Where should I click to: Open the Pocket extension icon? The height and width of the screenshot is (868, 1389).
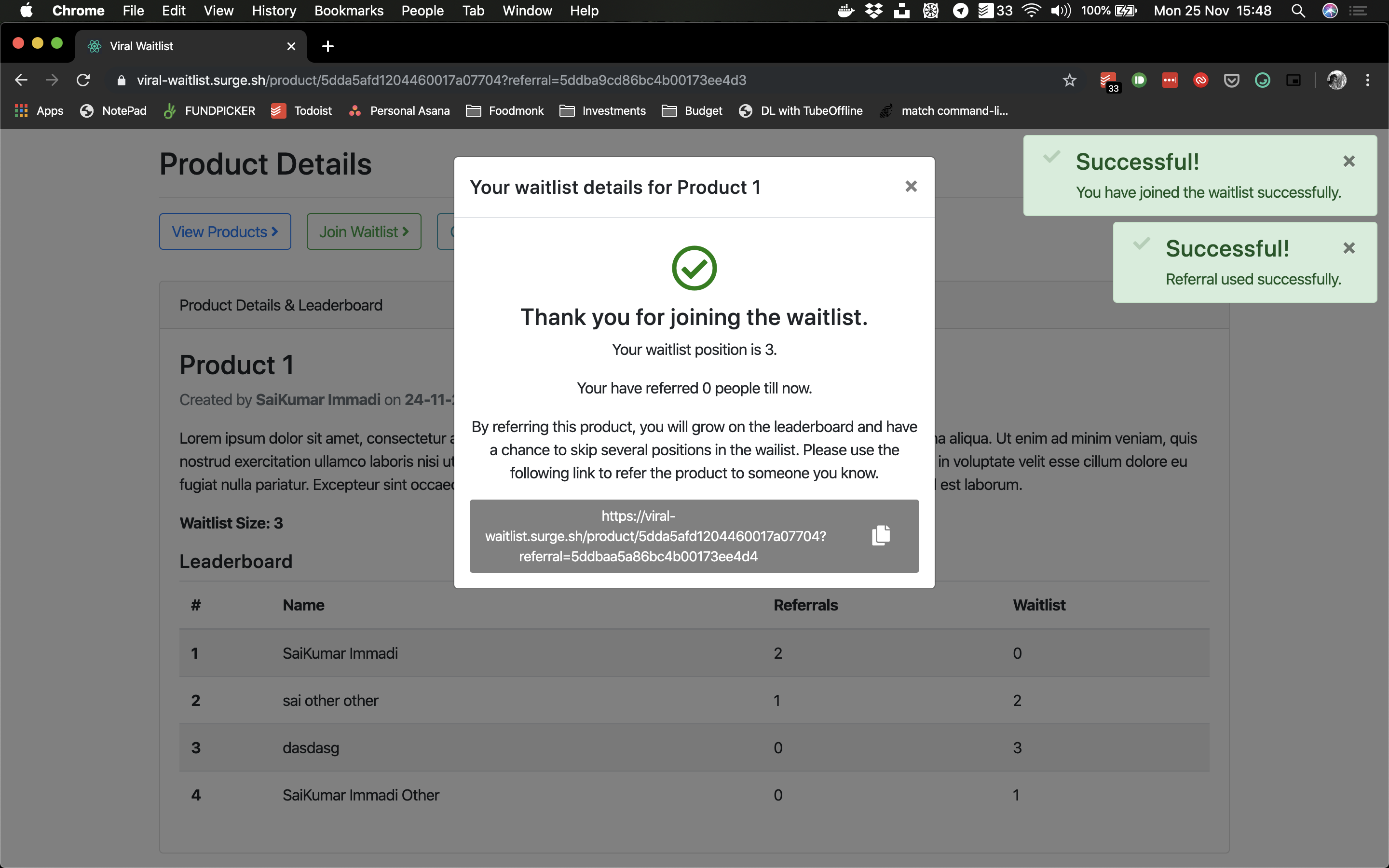click(x=1232, y=81)
